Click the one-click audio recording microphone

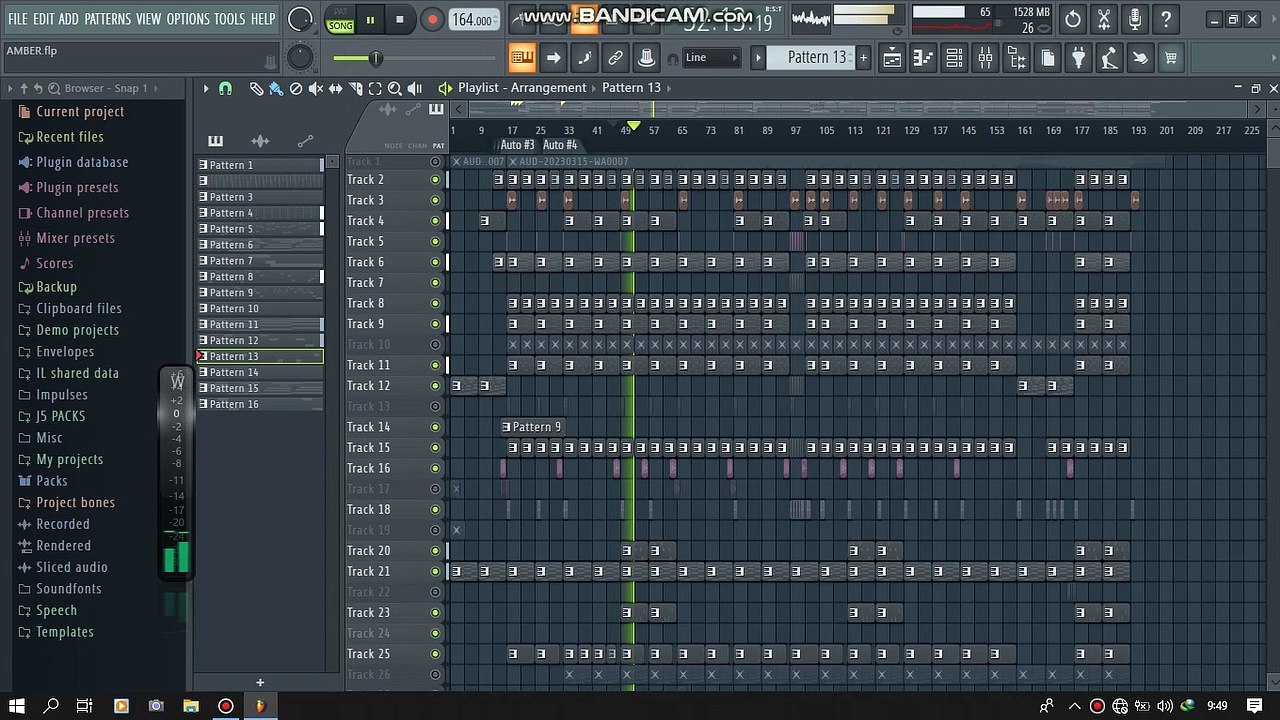1134,19
